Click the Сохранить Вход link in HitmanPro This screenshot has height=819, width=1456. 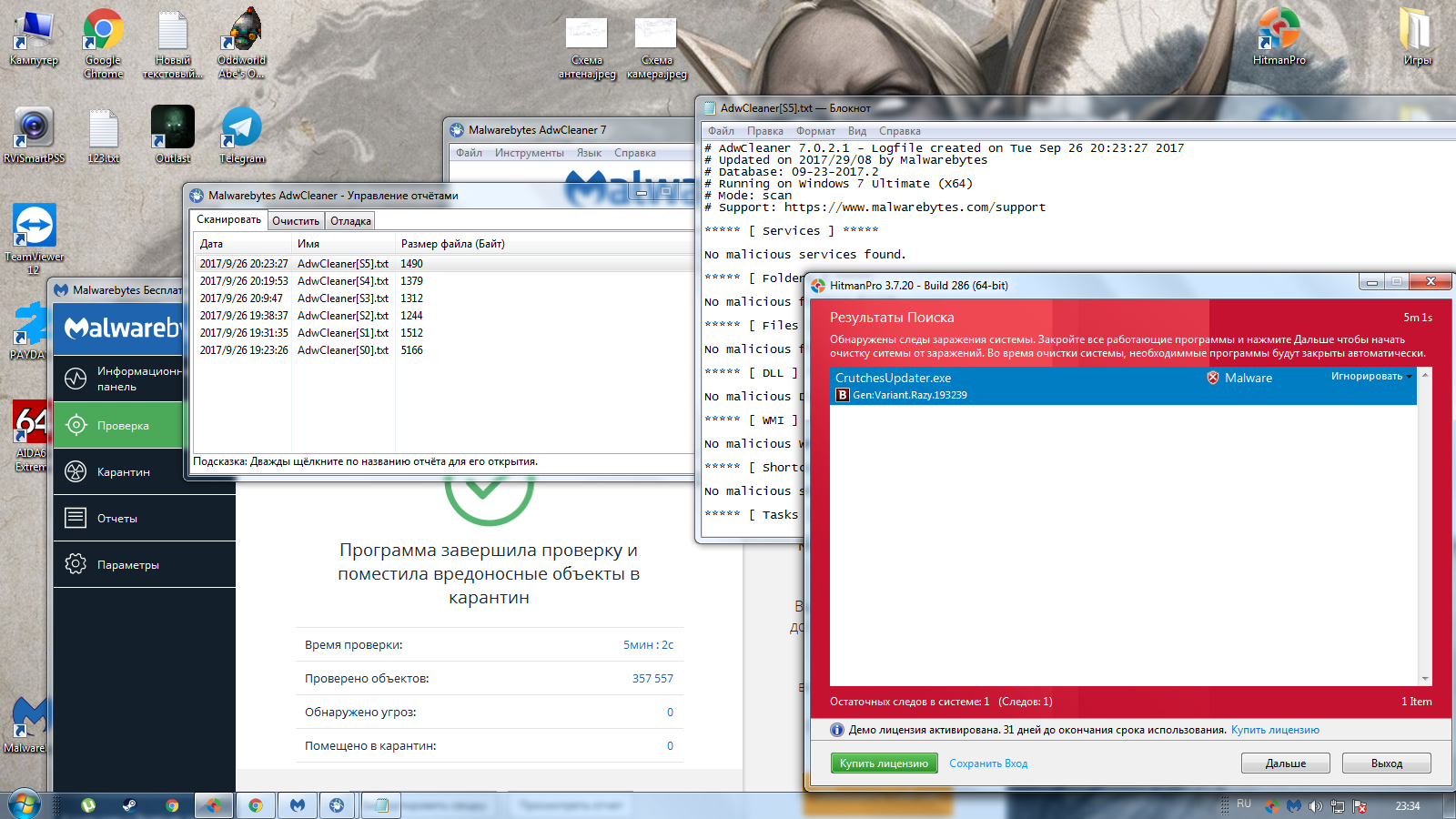click(x=988, y=763)
